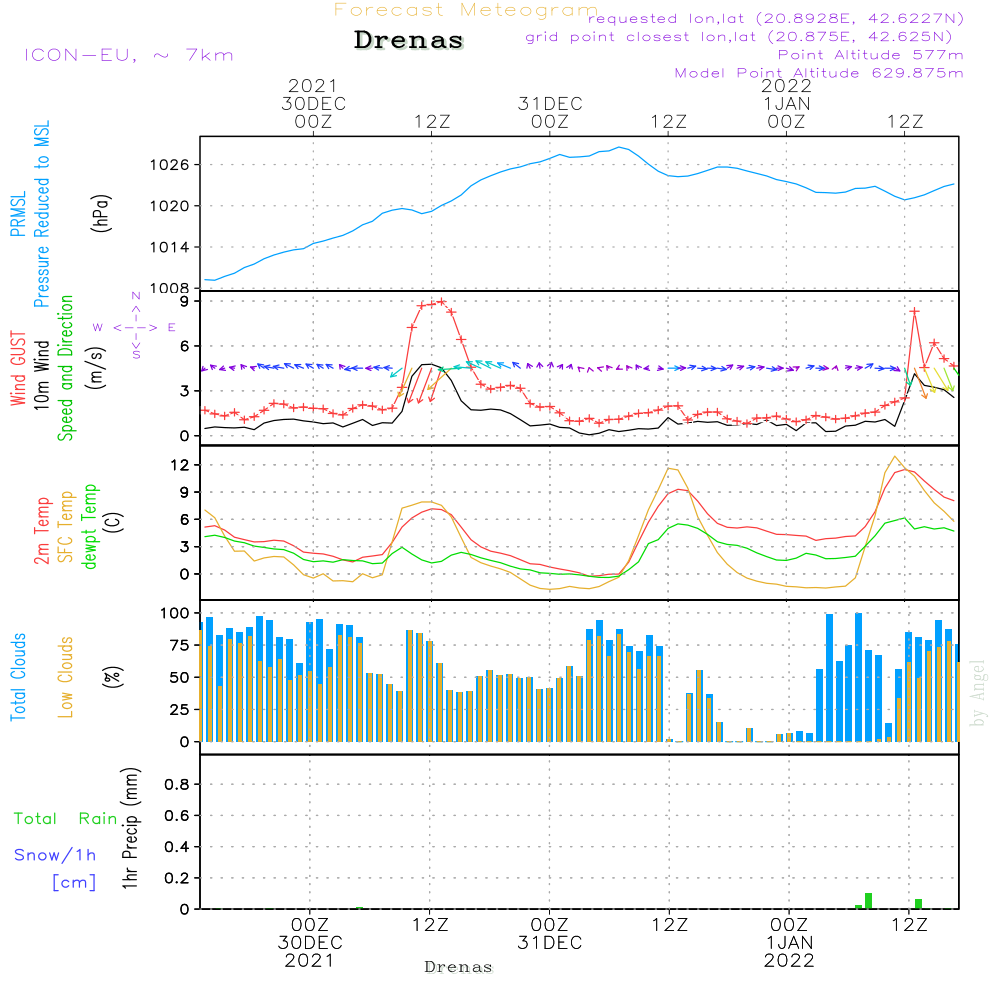This screenshot has height=1000, width=1000.
Task: Click the "25" cloud cover axis tick
Action: point(179,709)
